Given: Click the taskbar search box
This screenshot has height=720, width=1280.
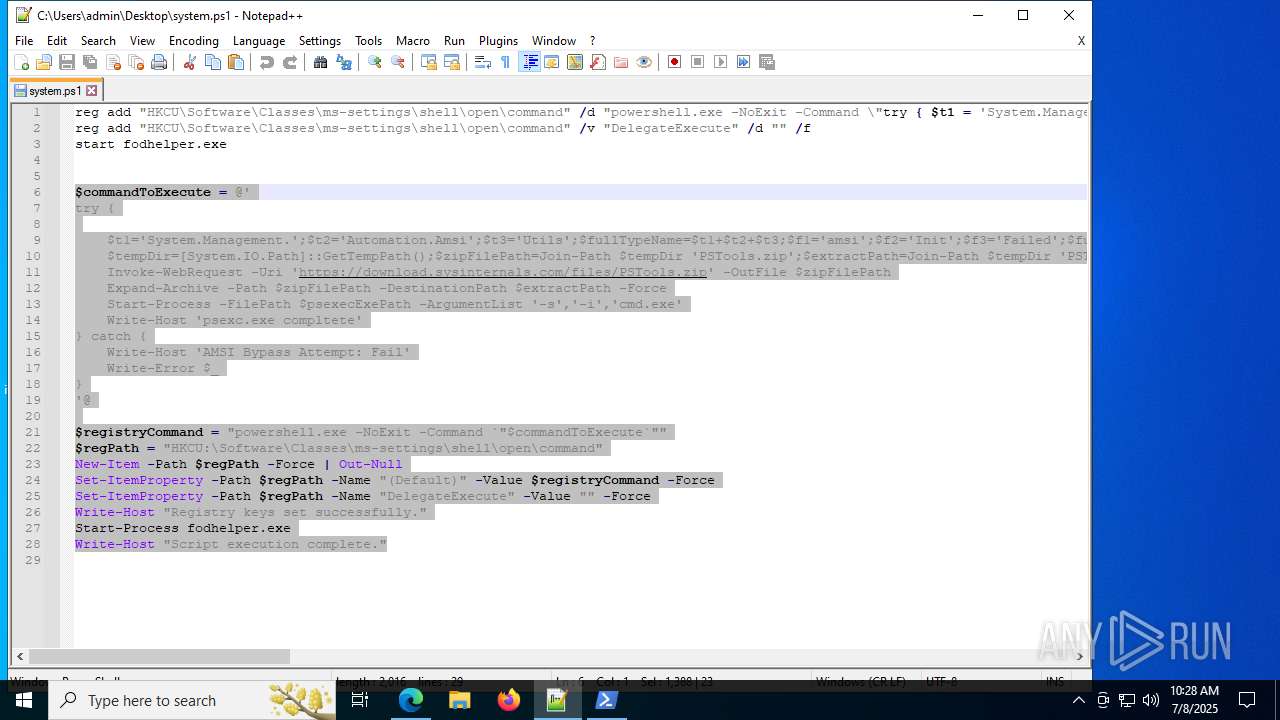Looking at the screenshot, I should [192, 700].
